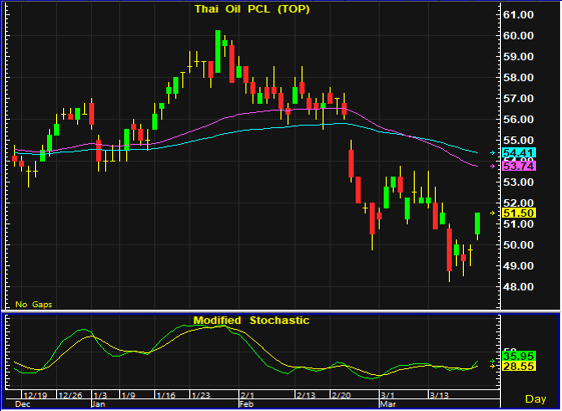Click the cyan arrow beside the 54.41 tag
Screen dimensions: 562x411
pyautogui.click(x=492, y=153)
